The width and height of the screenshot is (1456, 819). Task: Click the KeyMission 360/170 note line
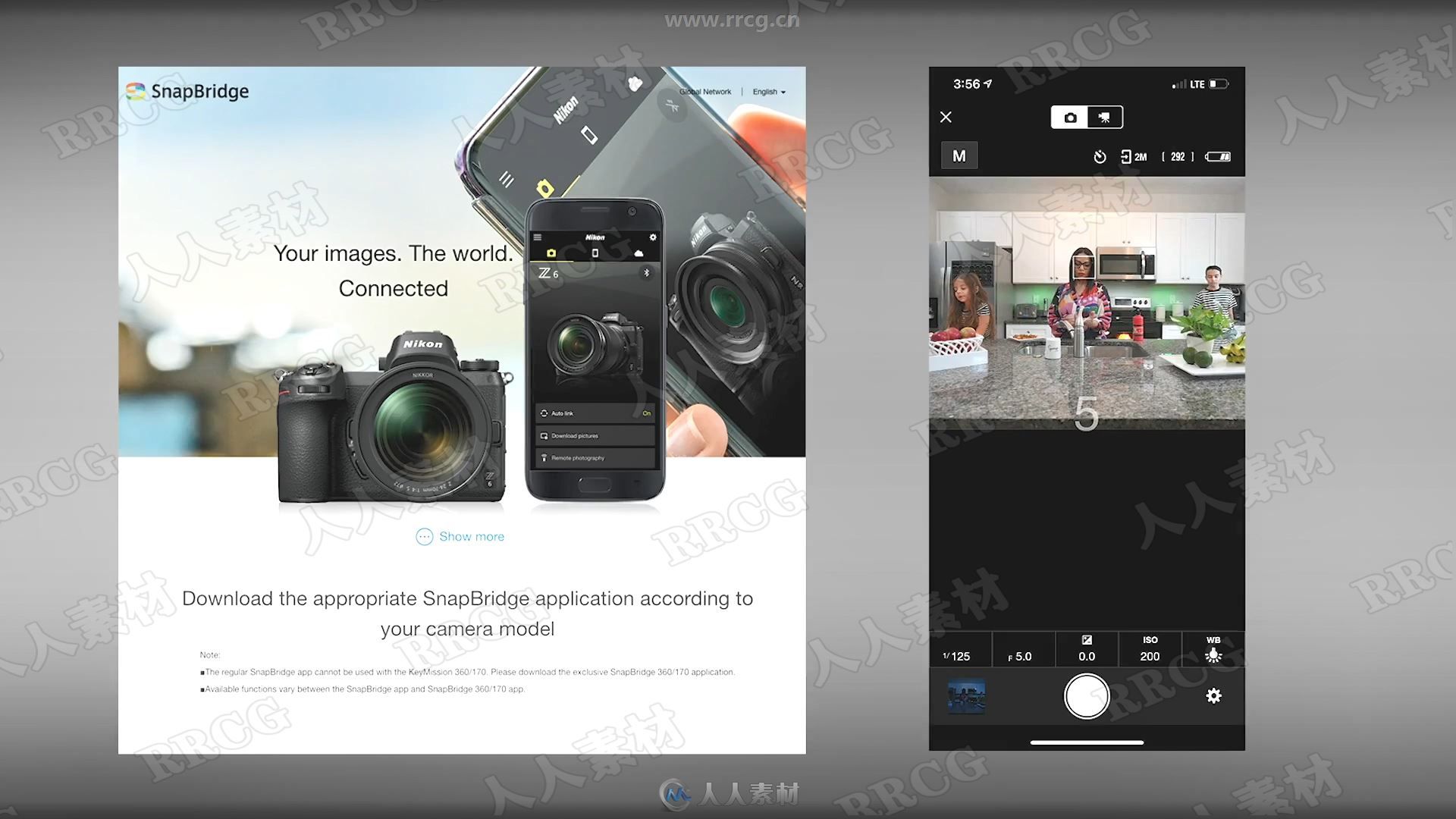(467, 672)
